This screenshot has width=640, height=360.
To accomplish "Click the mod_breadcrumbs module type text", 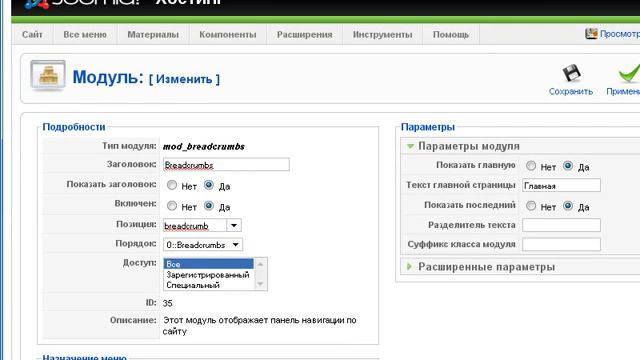I will pos(204,147).
